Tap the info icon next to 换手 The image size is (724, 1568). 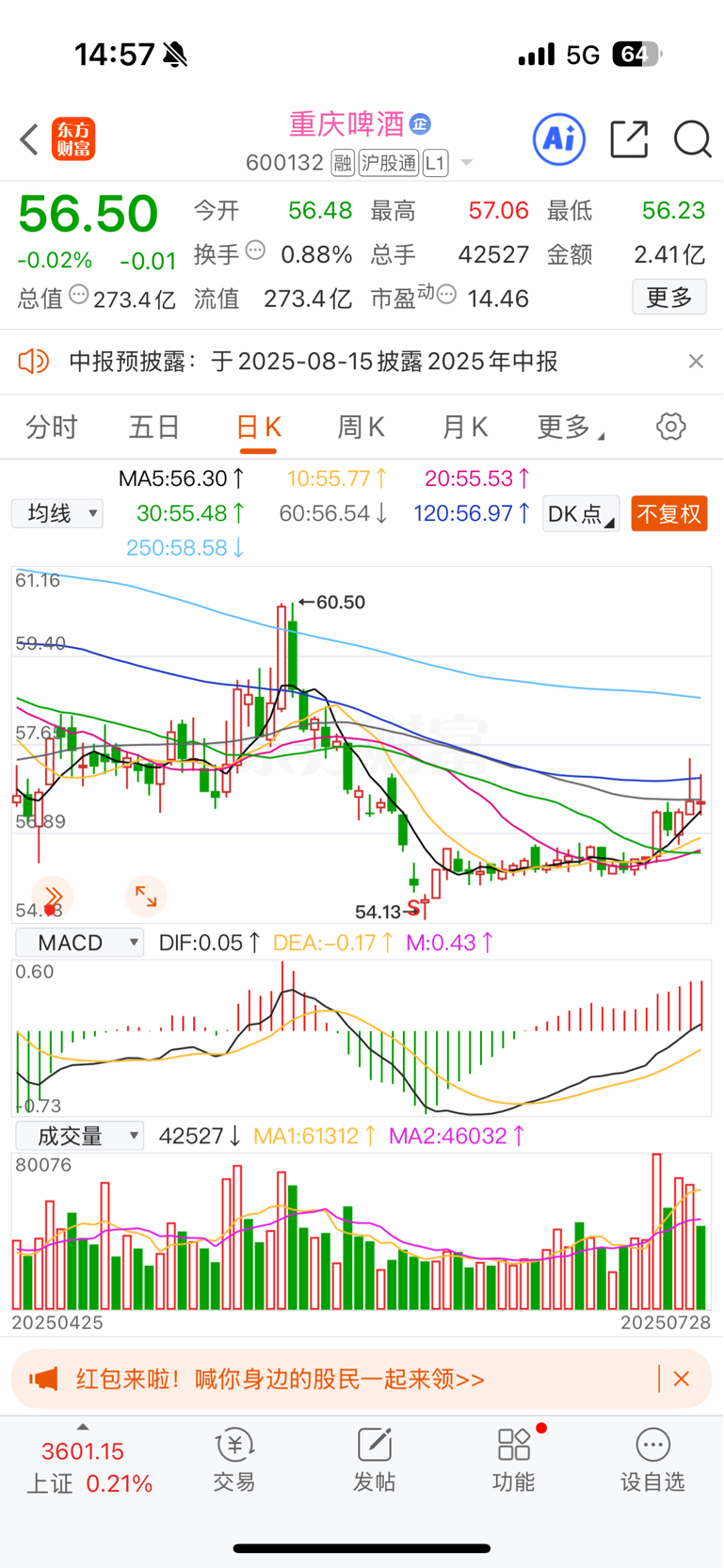coord(255,251)
